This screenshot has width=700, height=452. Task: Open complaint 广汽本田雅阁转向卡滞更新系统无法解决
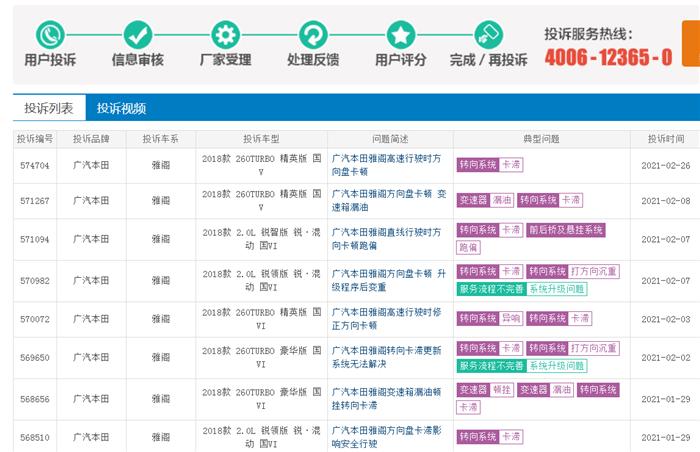point(387,357)
